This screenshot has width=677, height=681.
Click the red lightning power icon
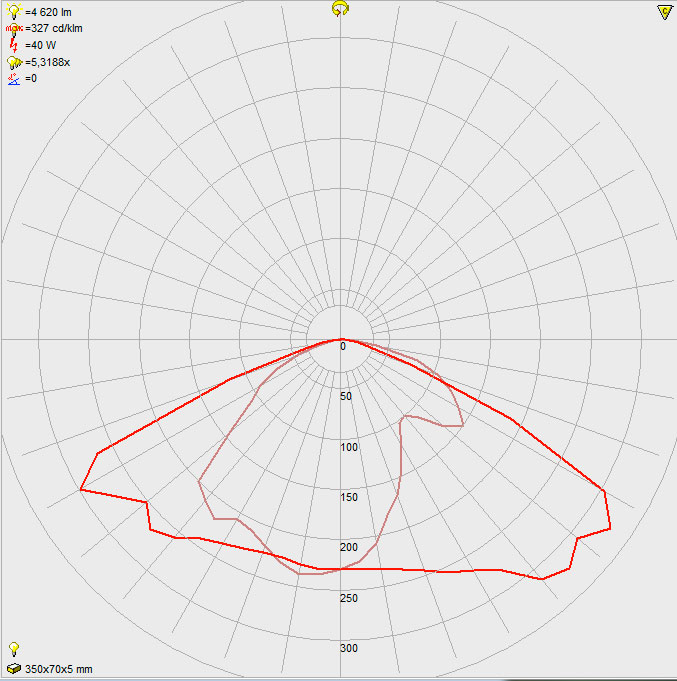pos(14,45)
